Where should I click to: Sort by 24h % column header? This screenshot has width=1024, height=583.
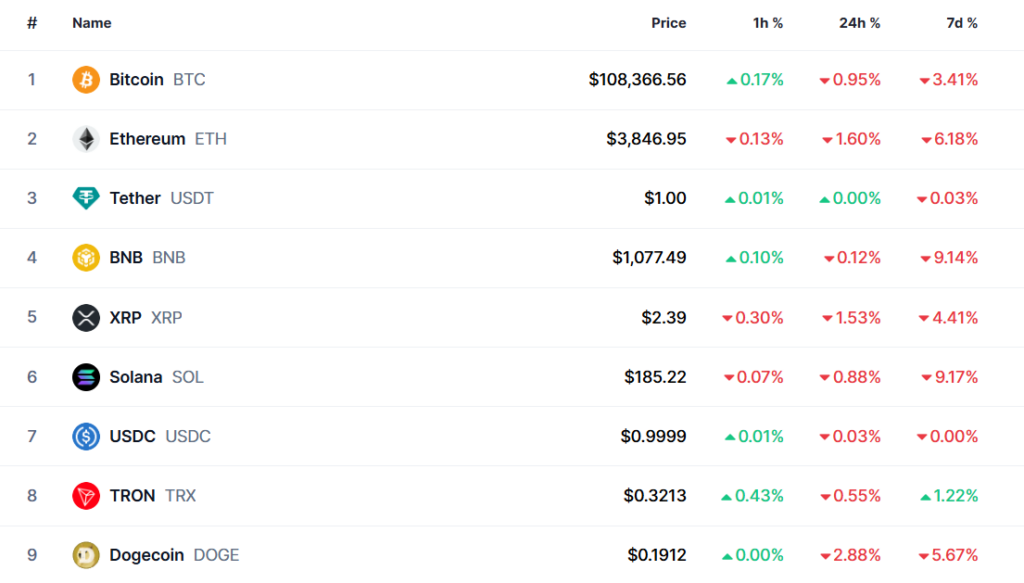[859, 23]
